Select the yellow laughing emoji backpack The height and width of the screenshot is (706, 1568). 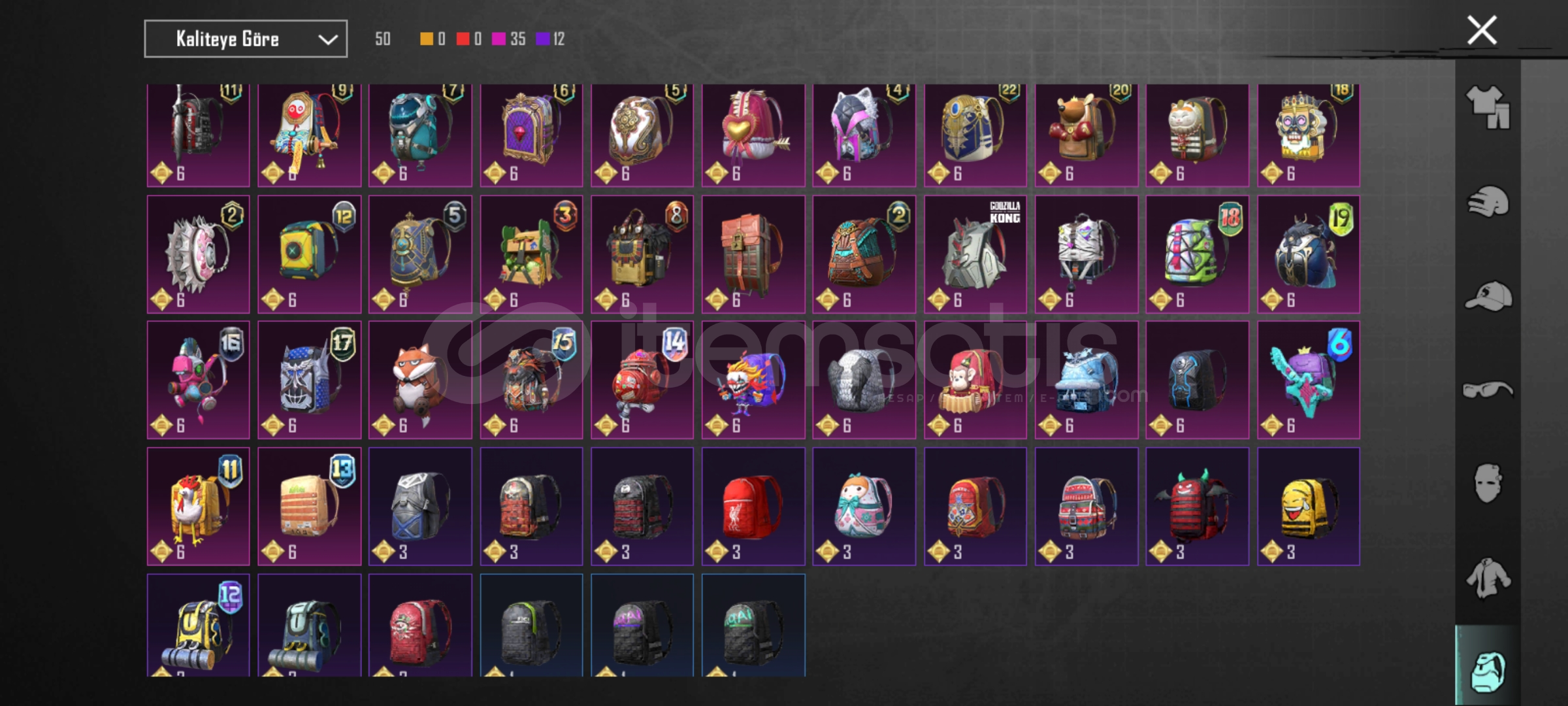[1308, 507]
